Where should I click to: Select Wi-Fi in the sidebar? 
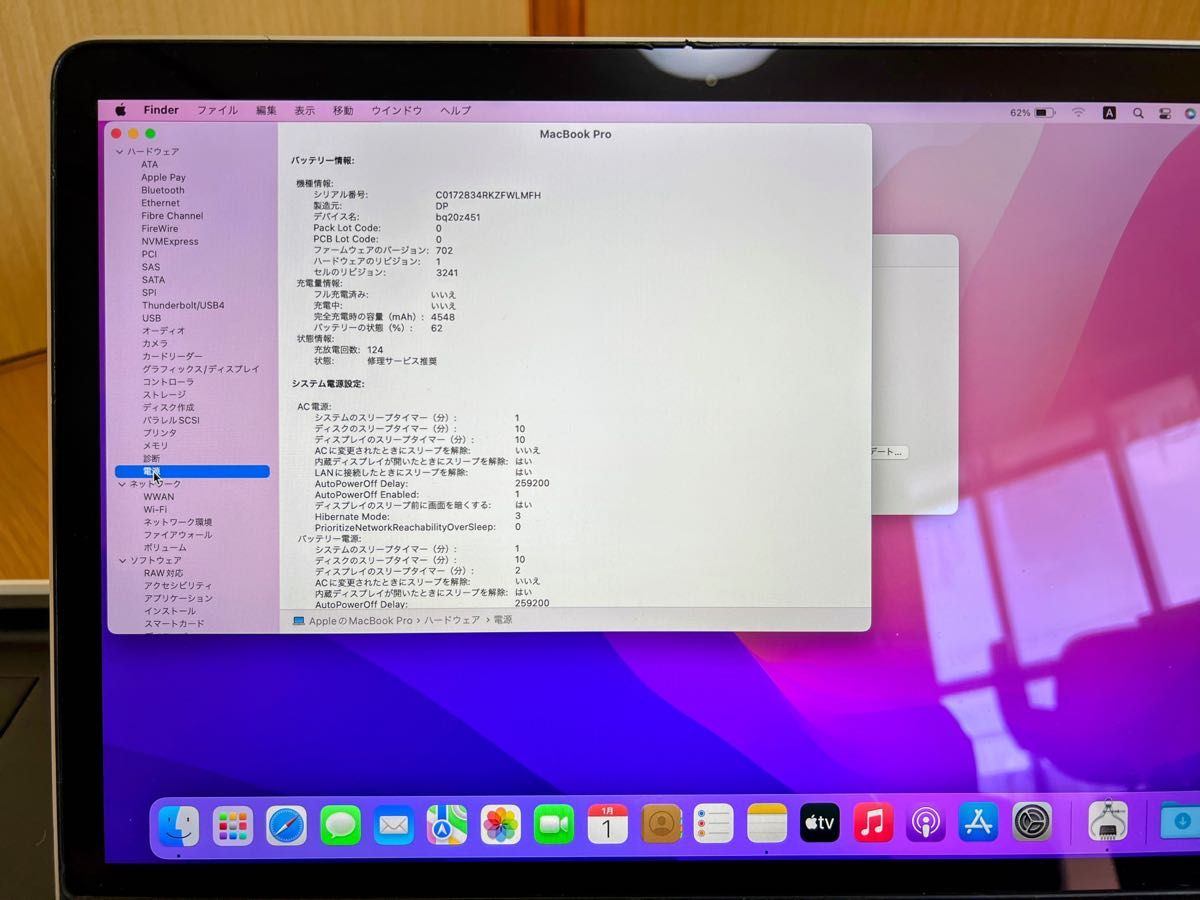point(155,509)
